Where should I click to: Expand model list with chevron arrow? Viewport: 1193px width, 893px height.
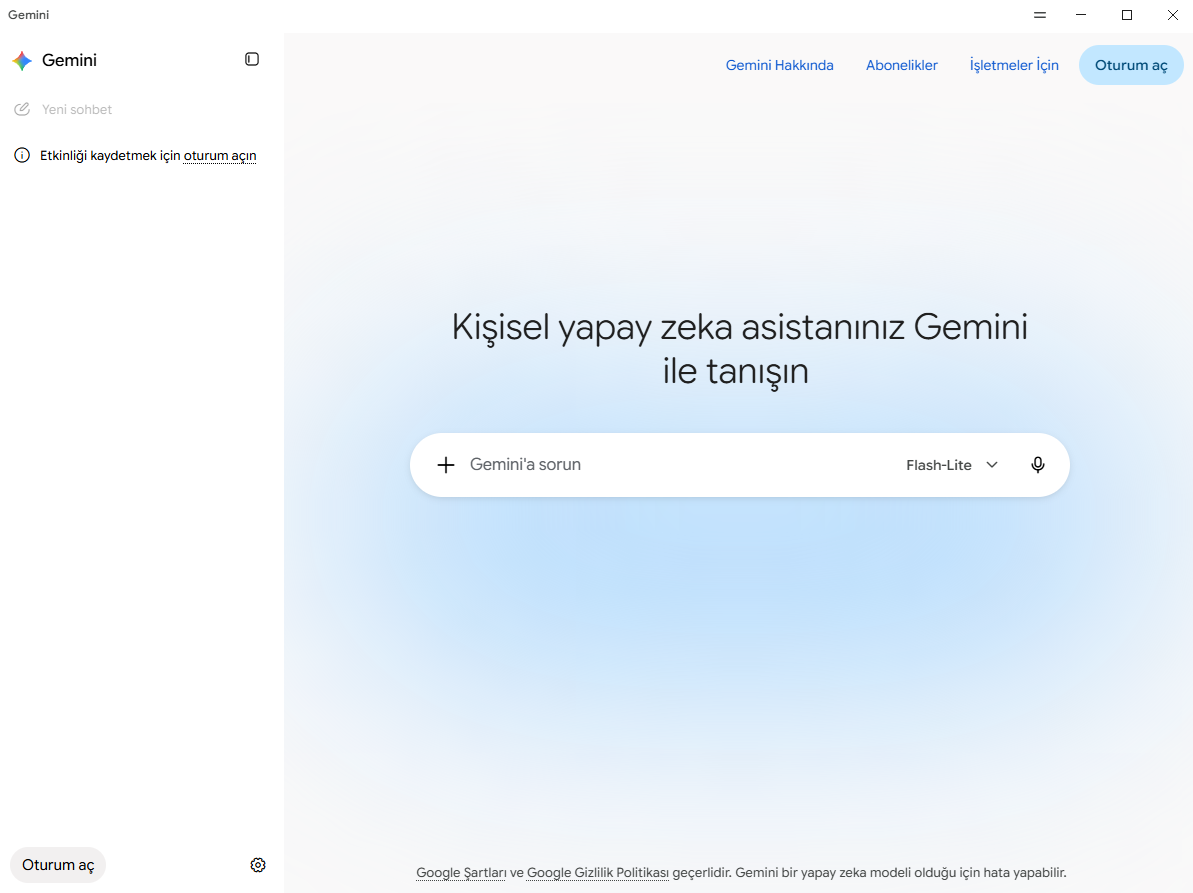992,465
